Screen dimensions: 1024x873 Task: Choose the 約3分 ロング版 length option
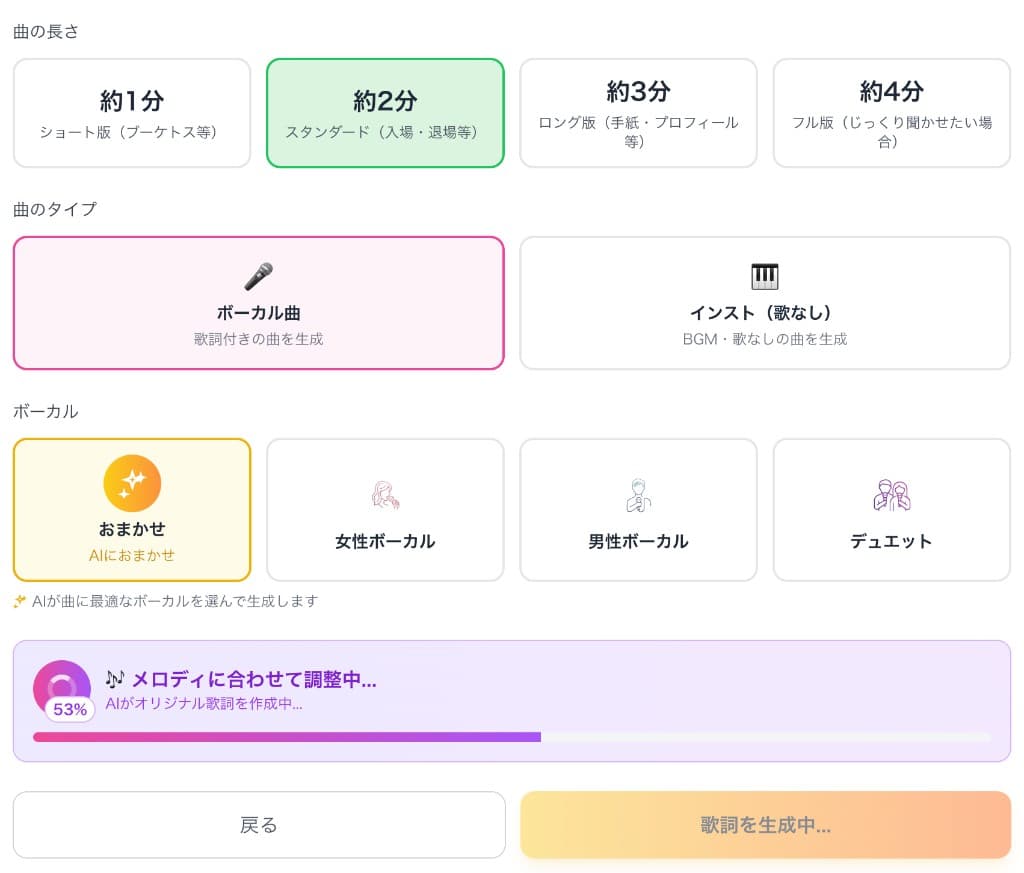click(x=638, y=112)
